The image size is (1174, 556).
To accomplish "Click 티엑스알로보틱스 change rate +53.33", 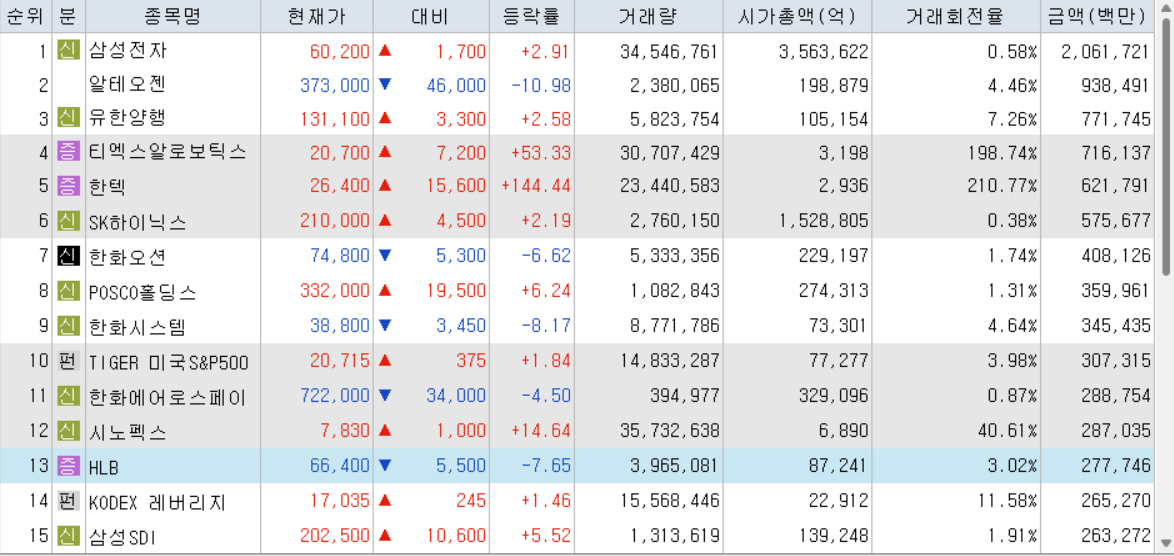I will (541, 152).
